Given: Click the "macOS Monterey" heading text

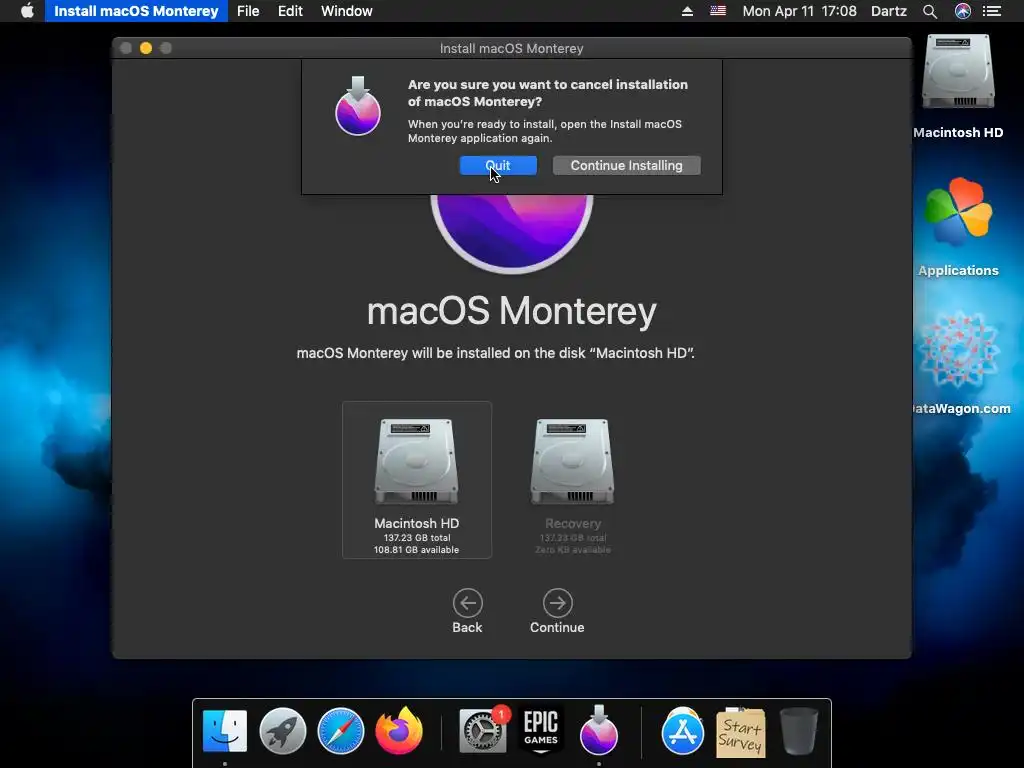Looking at the screenshot, I should 511,311.
